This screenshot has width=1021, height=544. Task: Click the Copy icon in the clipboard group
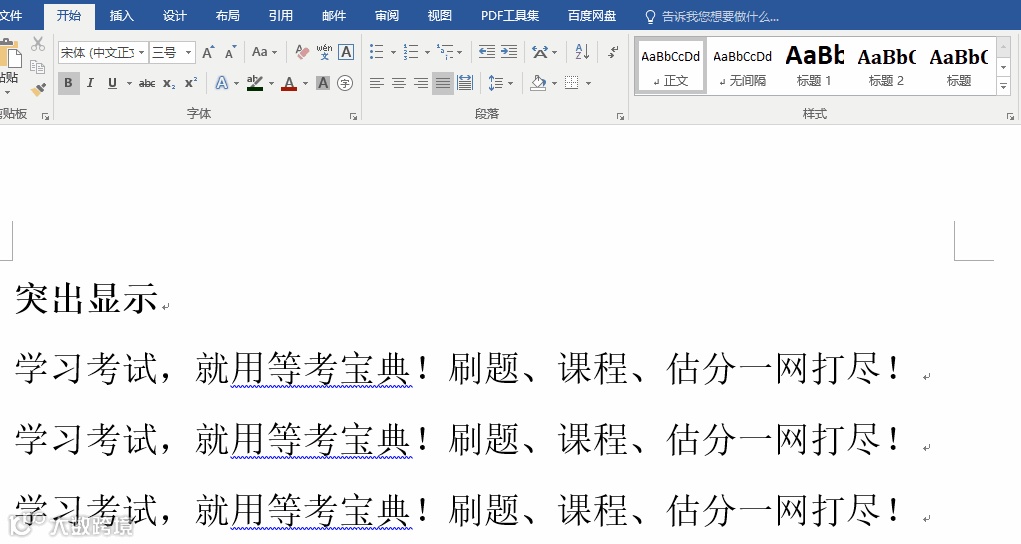pyautogui.click(x=38, y=66)
